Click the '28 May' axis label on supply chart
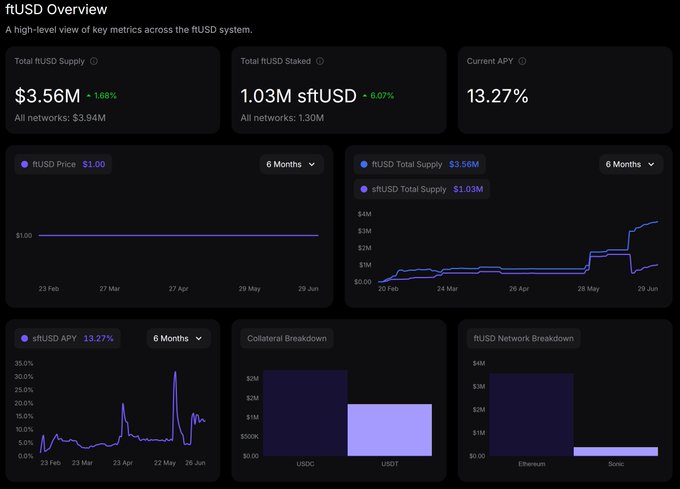This screenshot has height=489, width=680. coord(588,288)
